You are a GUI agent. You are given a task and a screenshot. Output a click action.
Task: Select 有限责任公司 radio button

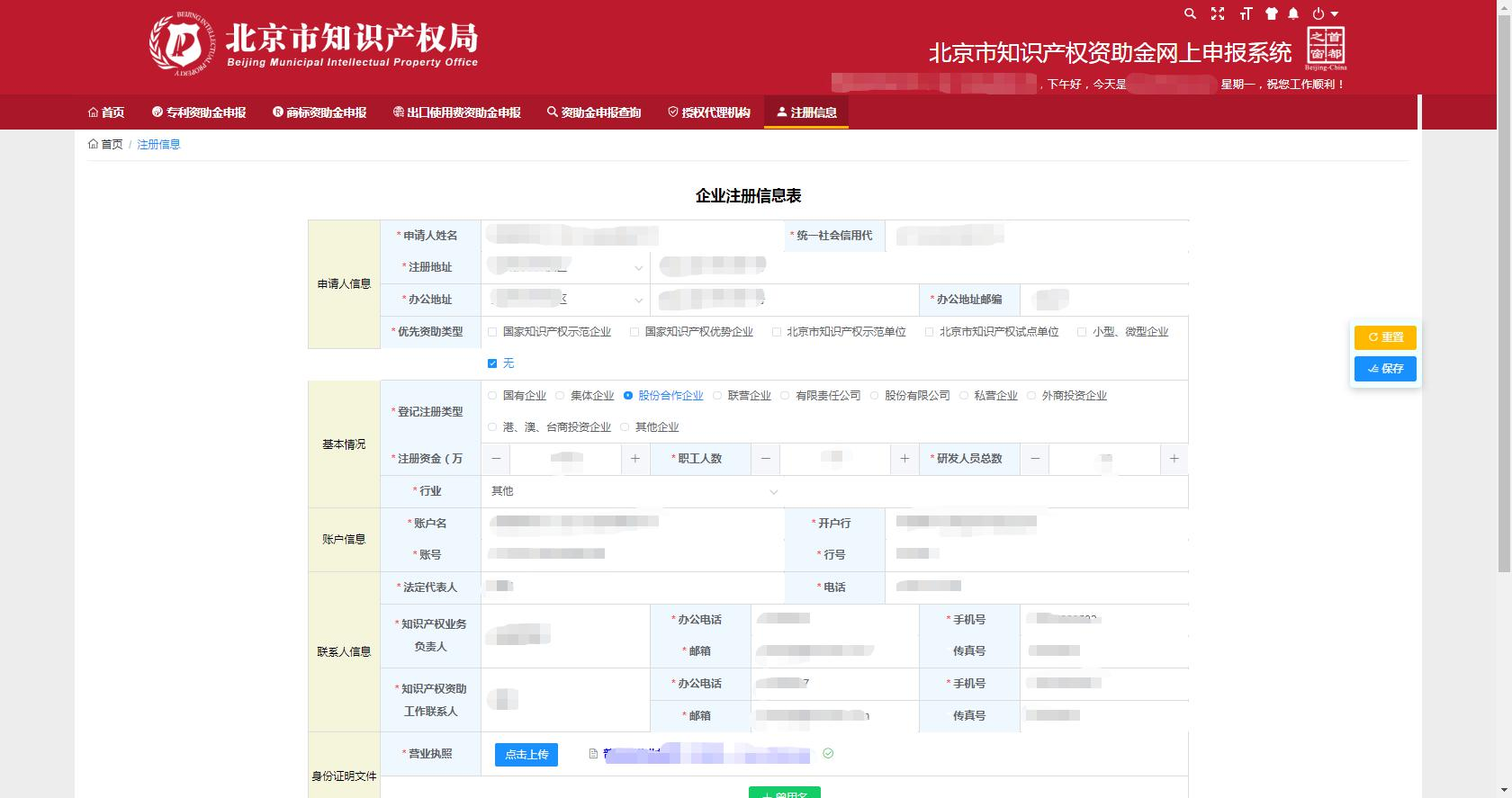[785, 396]
